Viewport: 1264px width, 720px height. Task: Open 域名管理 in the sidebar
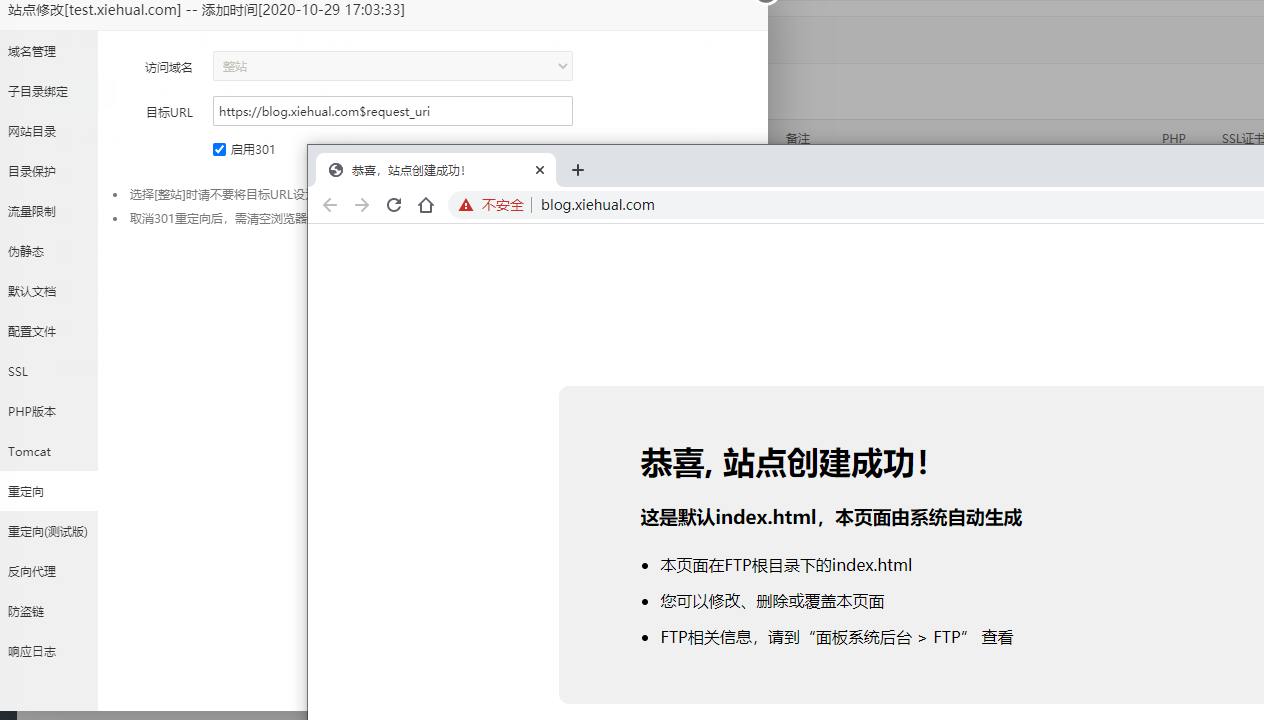pos(49,51)
